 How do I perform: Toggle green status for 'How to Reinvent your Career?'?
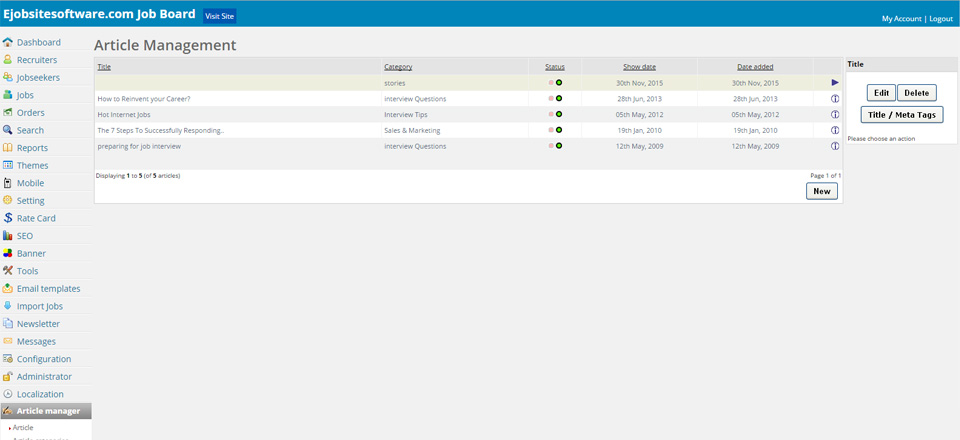tap(559, 98)
